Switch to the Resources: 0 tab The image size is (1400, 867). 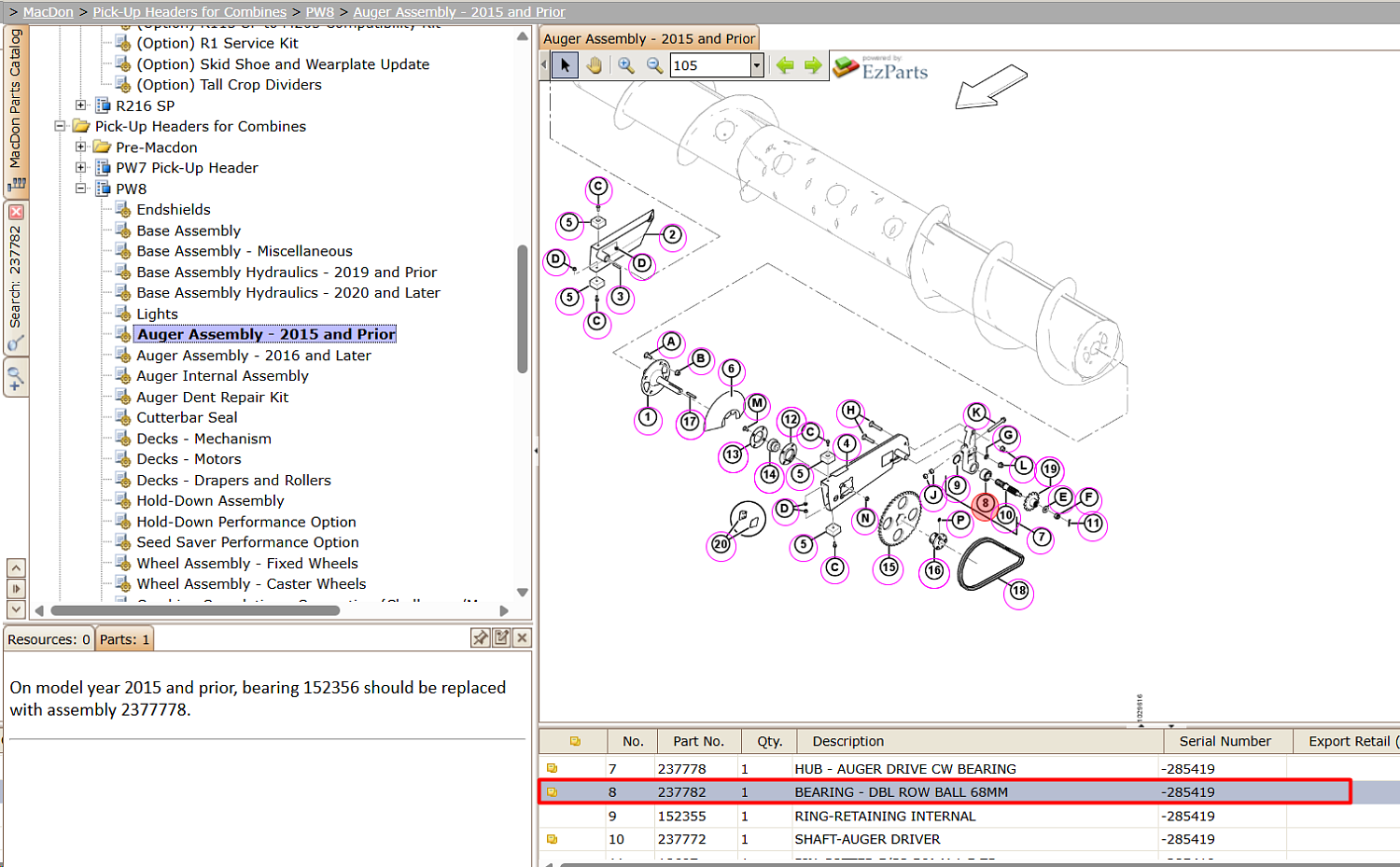click(x=49, y=639)
